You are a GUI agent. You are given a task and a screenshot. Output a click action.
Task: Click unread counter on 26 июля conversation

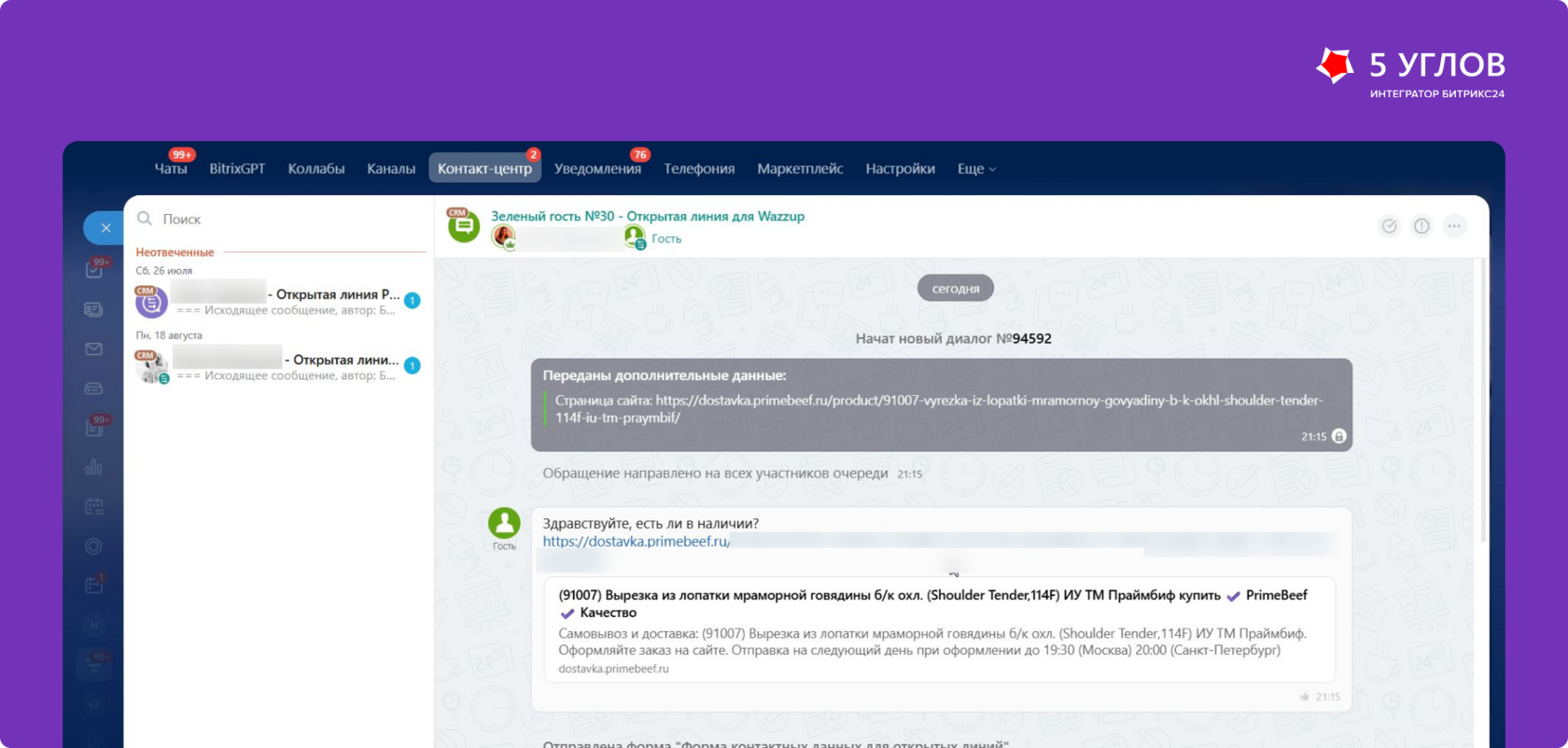point(413,301)
